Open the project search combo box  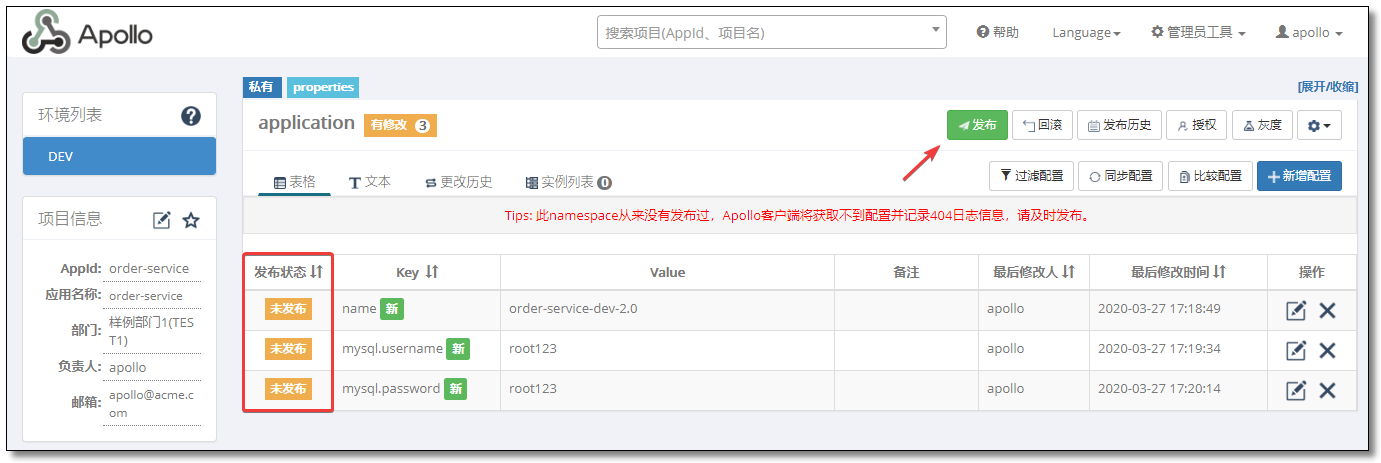click(771, 32)
